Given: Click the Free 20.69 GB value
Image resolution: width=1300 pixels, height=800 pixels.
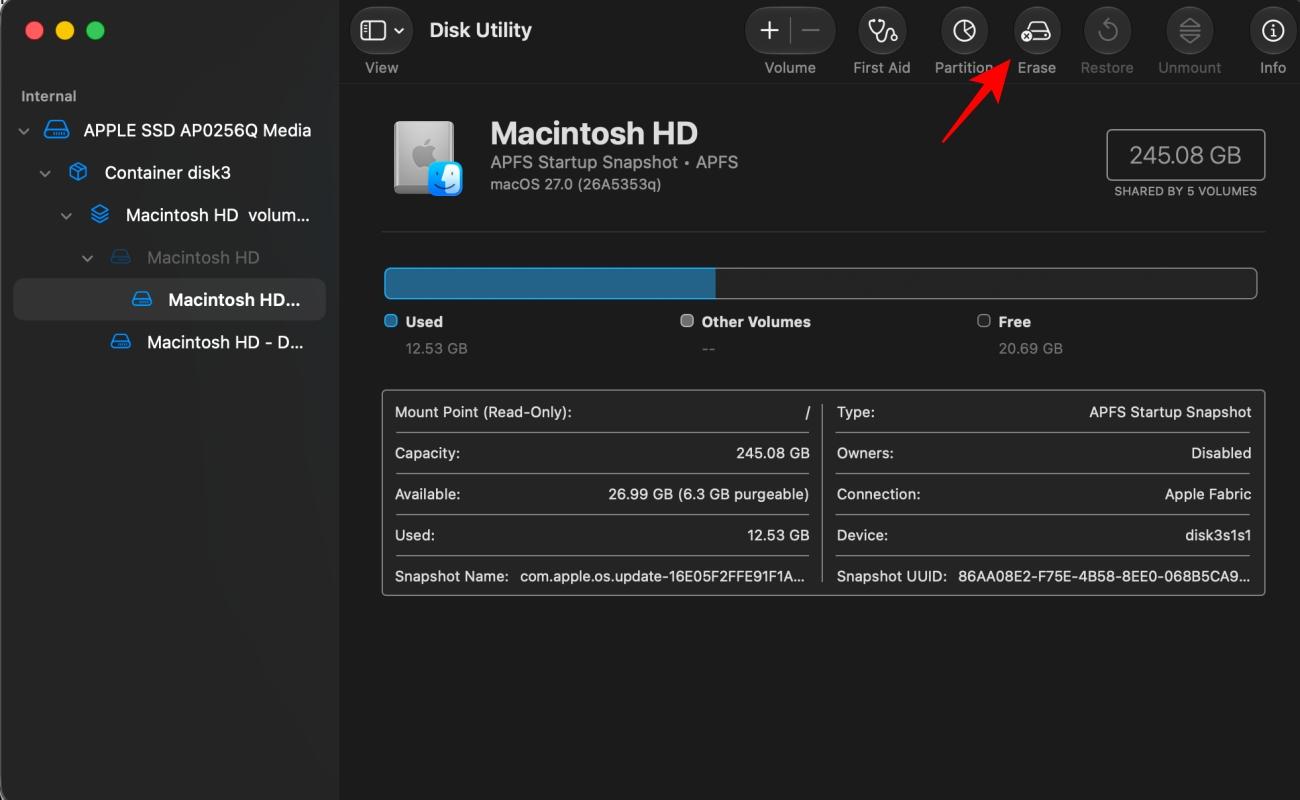Looking at the screenshot, I should click(x=1030, y=349).
